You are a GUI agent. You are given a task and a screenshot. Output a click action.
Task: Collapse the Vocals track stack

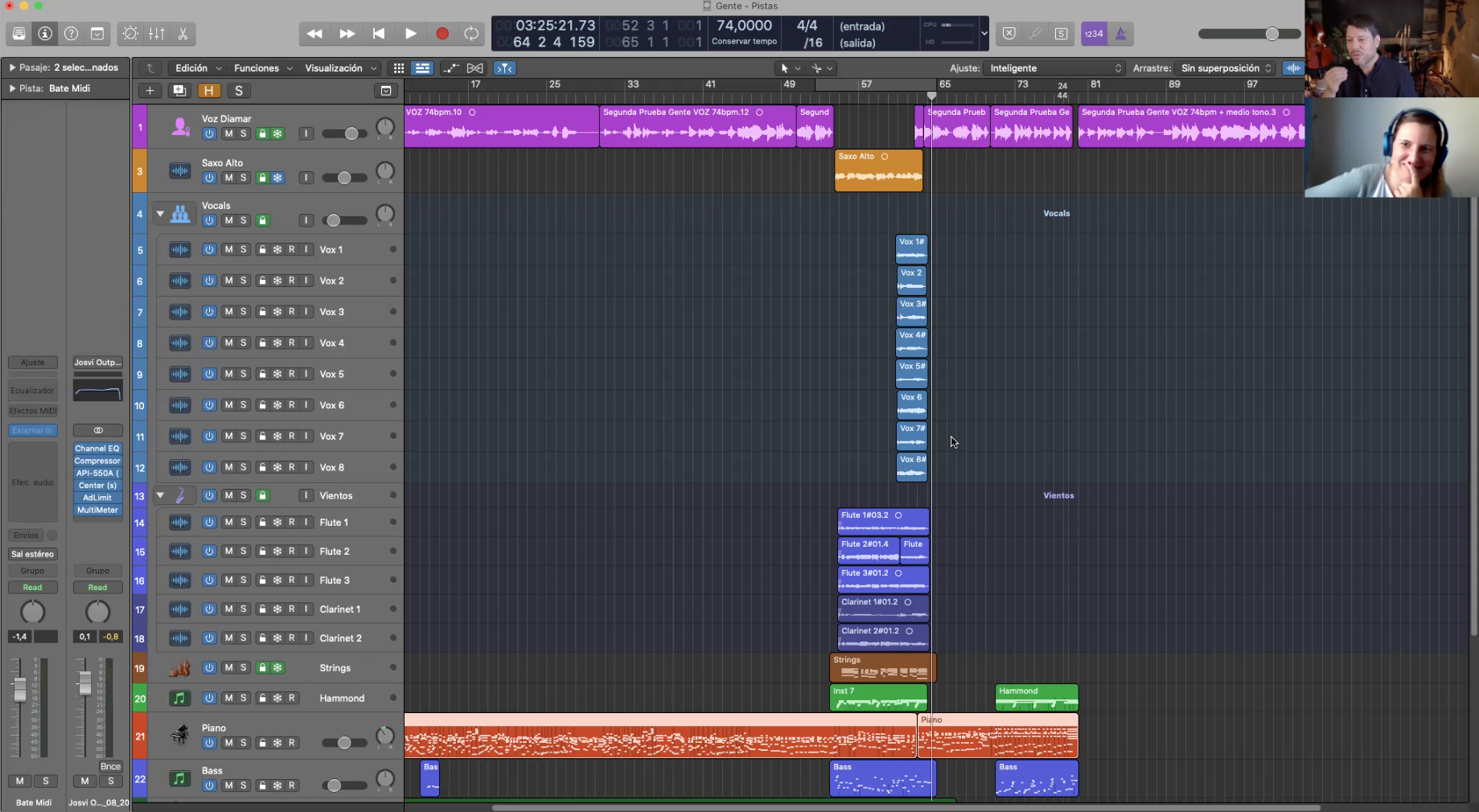coord(160,214)
